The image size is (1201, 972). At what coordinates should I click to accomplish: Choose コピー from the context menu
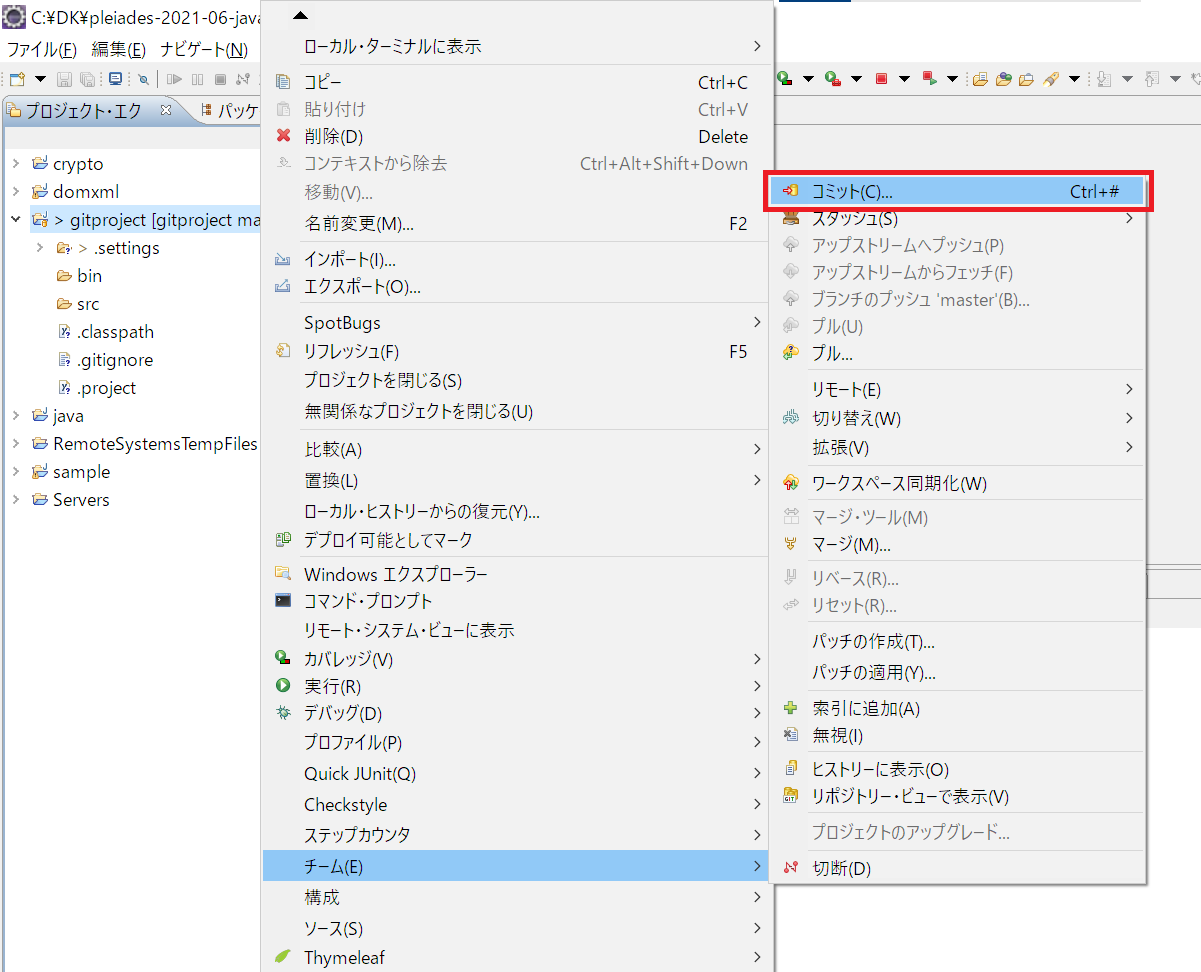pyautogui.click(x=515, y=82)
